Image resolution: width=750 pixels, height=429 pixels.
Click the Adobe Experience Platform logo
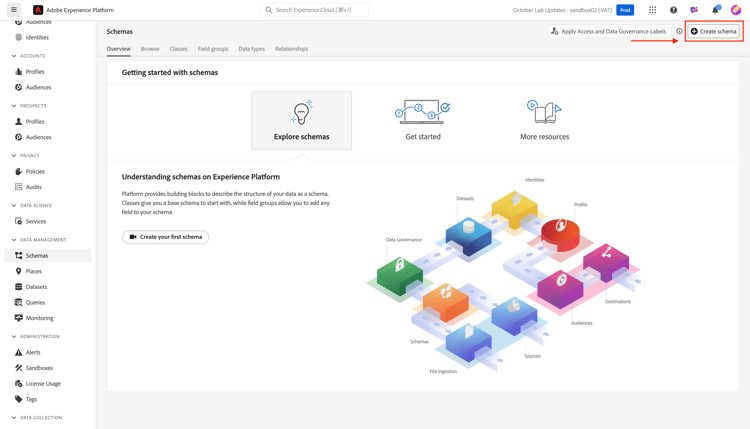[38, 10]
